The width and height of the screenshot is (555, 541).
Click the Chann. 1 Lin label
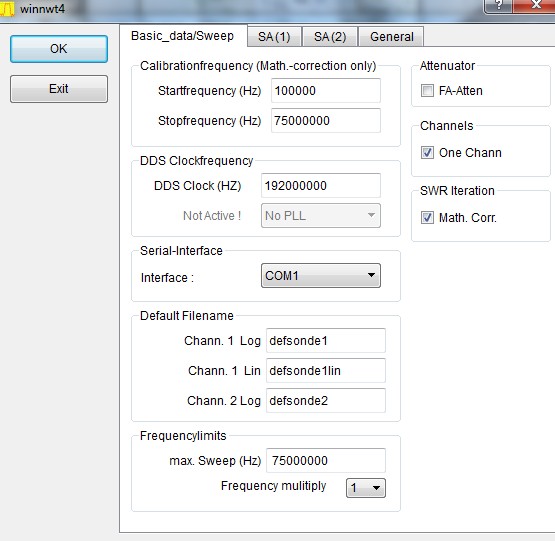click(x=224, y=371)
